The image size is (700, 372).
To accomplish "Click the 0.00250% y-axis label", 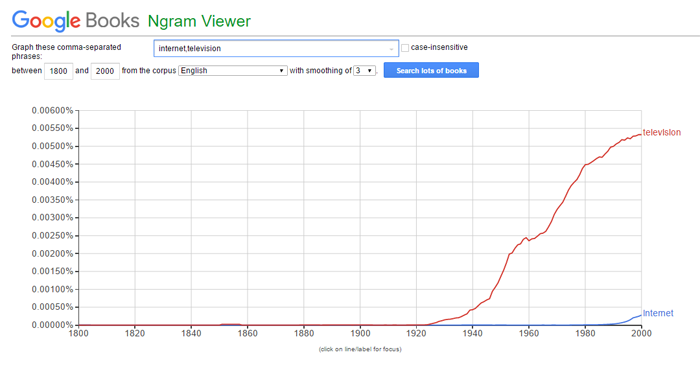I will point(52,235).
